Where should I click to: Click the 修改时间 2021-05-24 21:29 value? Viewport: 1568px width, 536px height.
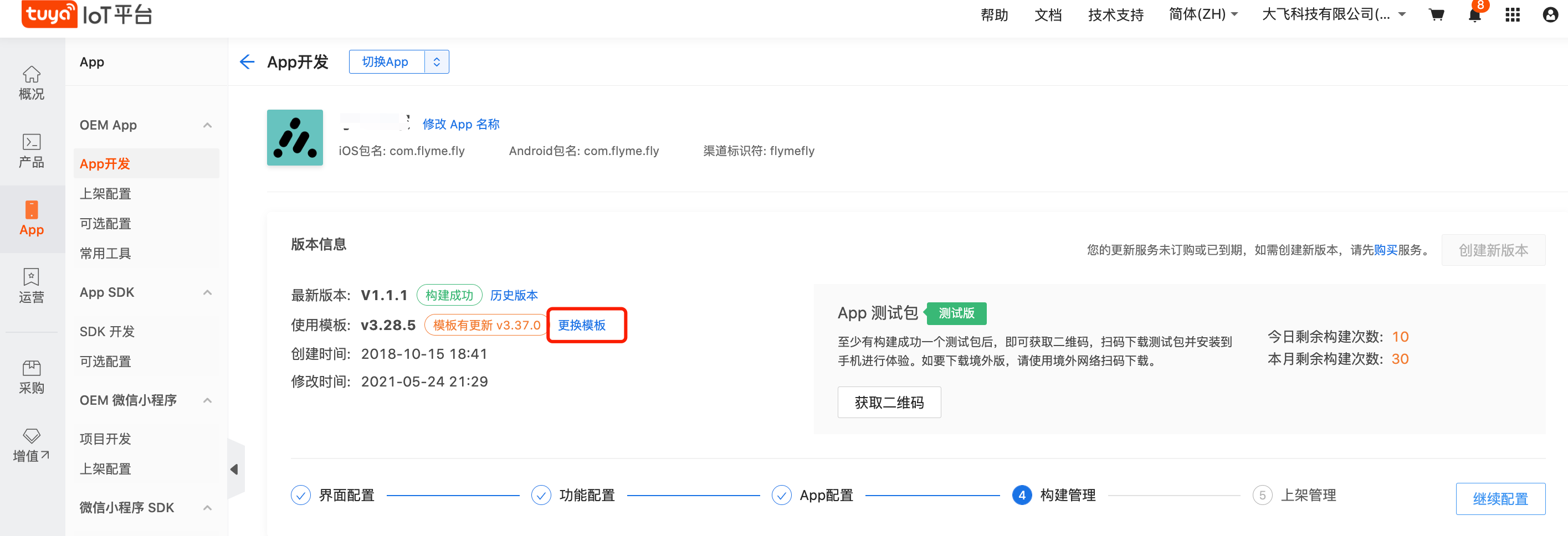coord(424,382)
